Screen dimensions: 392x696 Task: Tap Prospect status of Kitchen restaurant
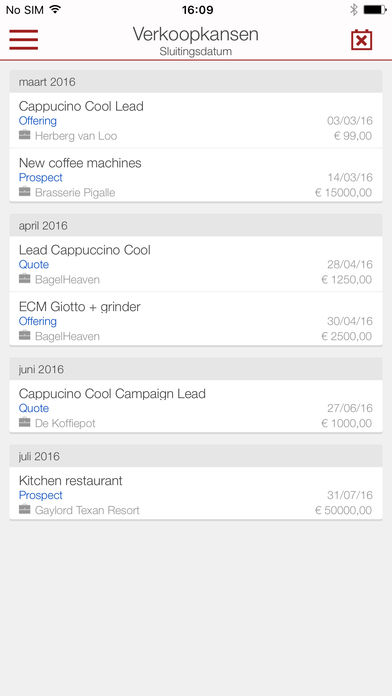[40, 495]
